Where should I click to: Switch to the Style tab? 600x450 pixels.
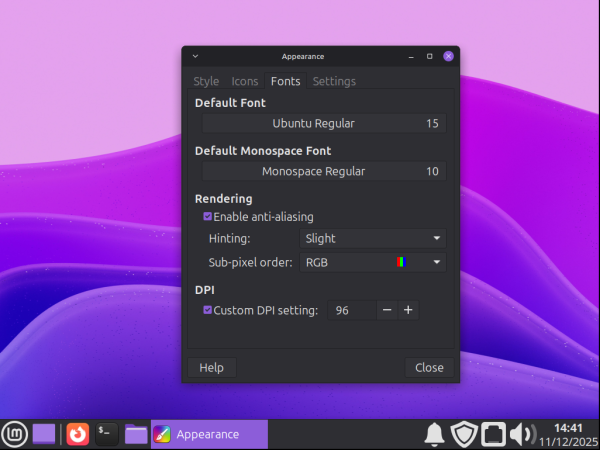click(206, 81)
